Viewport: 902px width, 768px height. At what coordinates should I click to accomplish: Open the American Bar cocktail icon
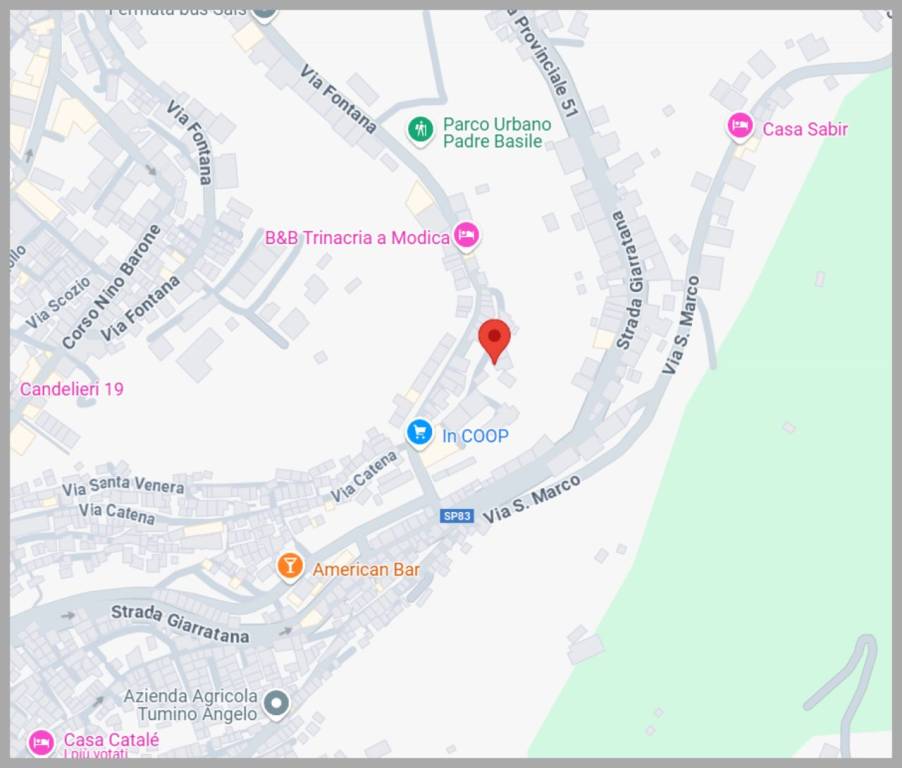290,567
